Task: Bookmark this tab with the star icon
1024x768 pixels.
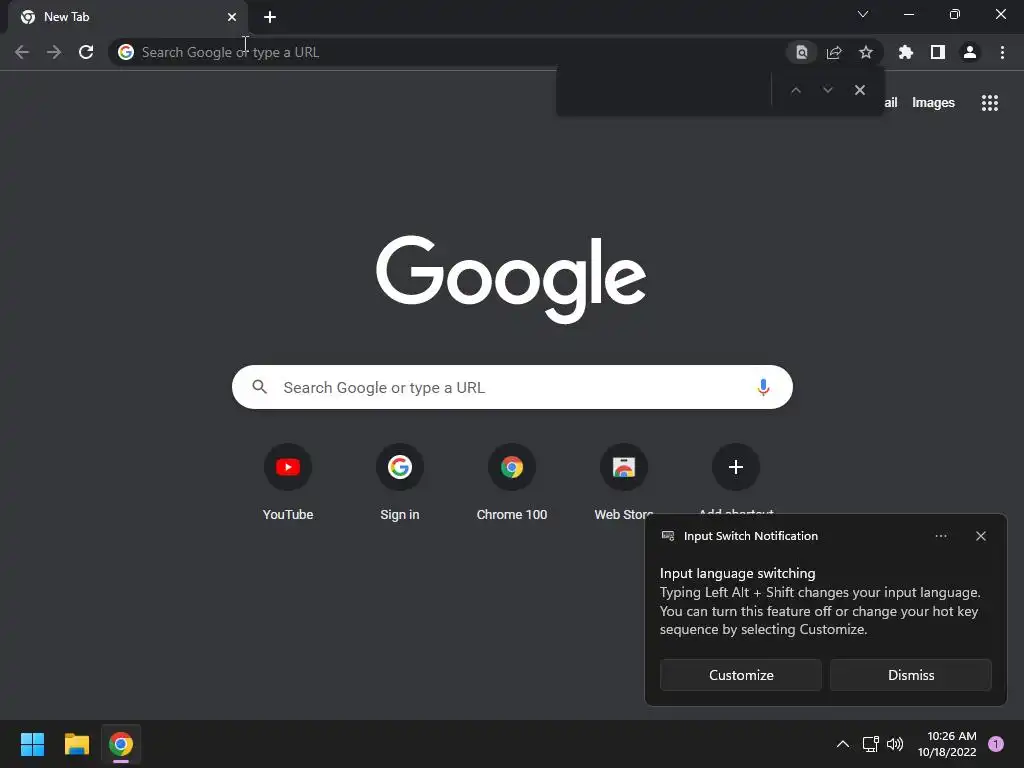Action: pos(866,52)
